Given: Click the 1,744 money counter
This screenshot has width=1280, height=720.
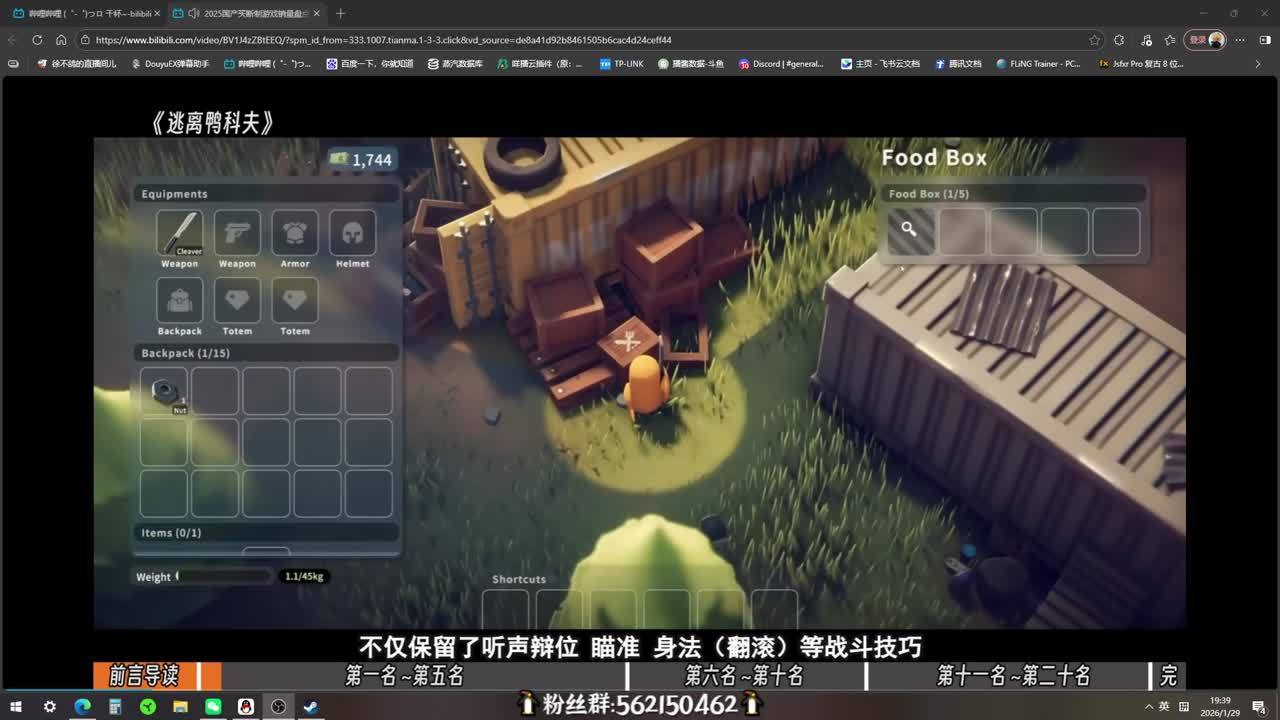Looking at the screenshot, I should 361,160.
